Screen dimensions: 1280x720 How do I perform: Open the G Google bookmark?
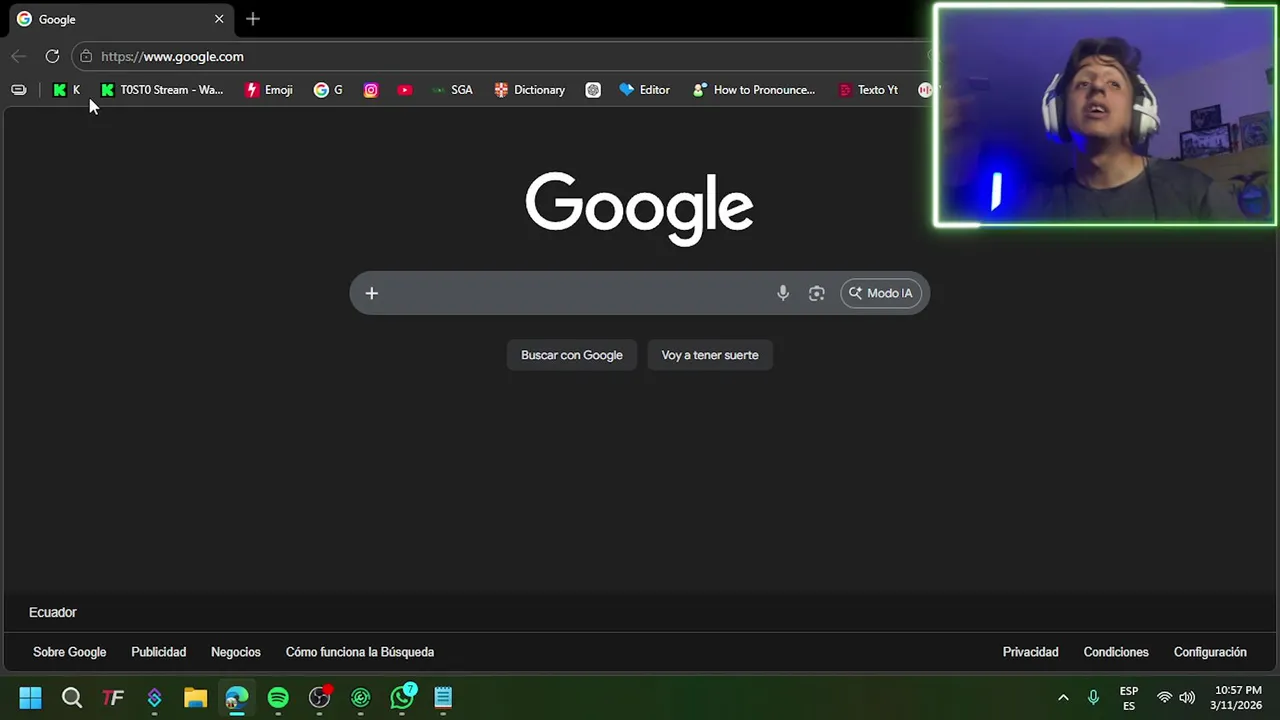(328, 90)
